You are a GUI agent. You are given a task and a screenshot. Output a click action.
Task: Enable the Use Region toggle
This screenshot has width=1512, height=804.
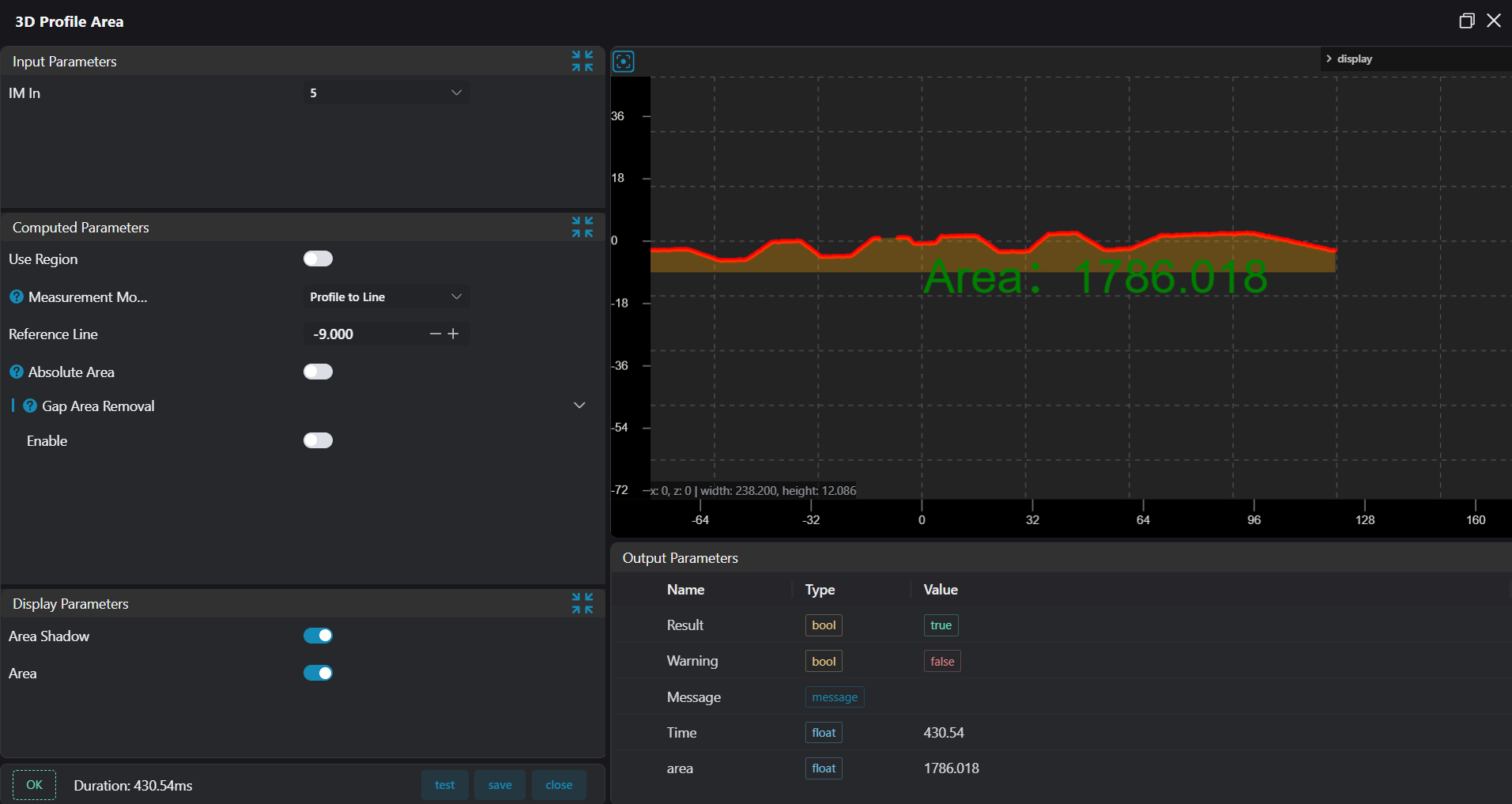point(318,259)
